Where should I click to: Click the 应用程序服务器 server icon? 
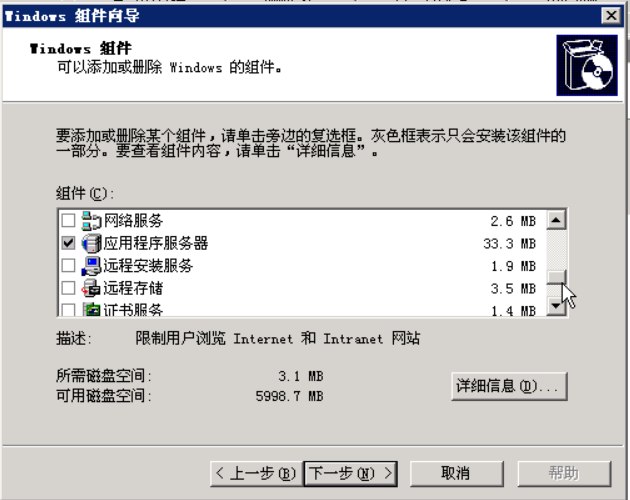click(92, 243)
